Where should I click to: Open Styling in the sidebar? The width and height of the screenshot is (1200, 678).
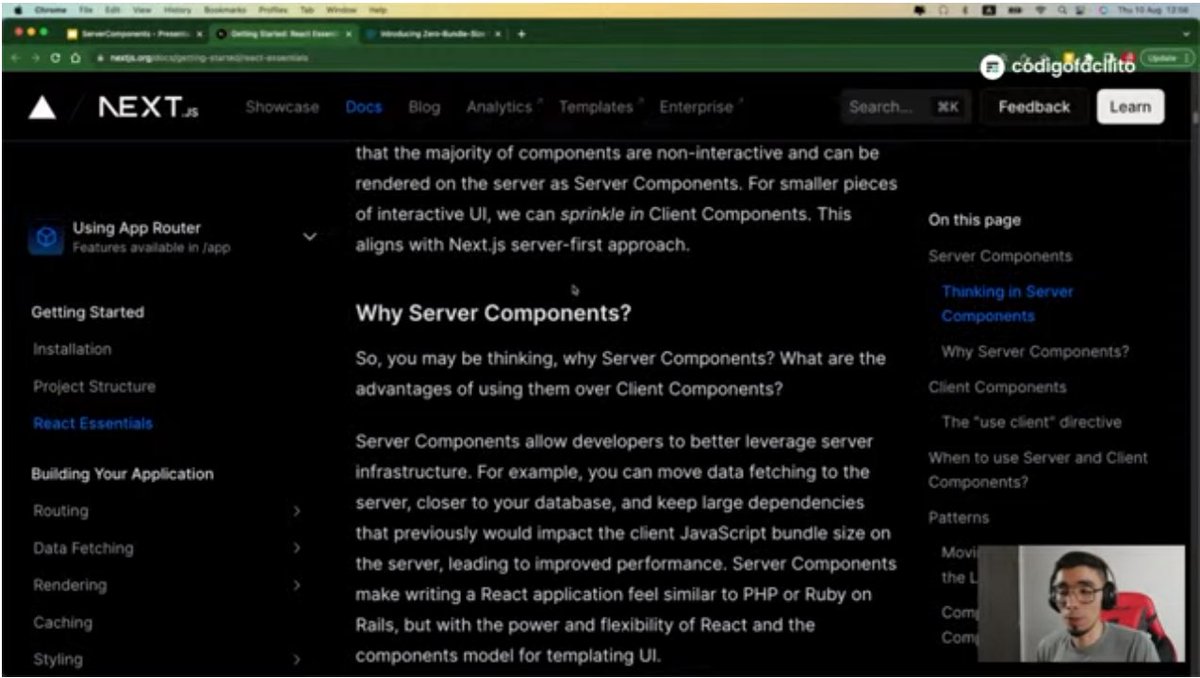[58, 659]
